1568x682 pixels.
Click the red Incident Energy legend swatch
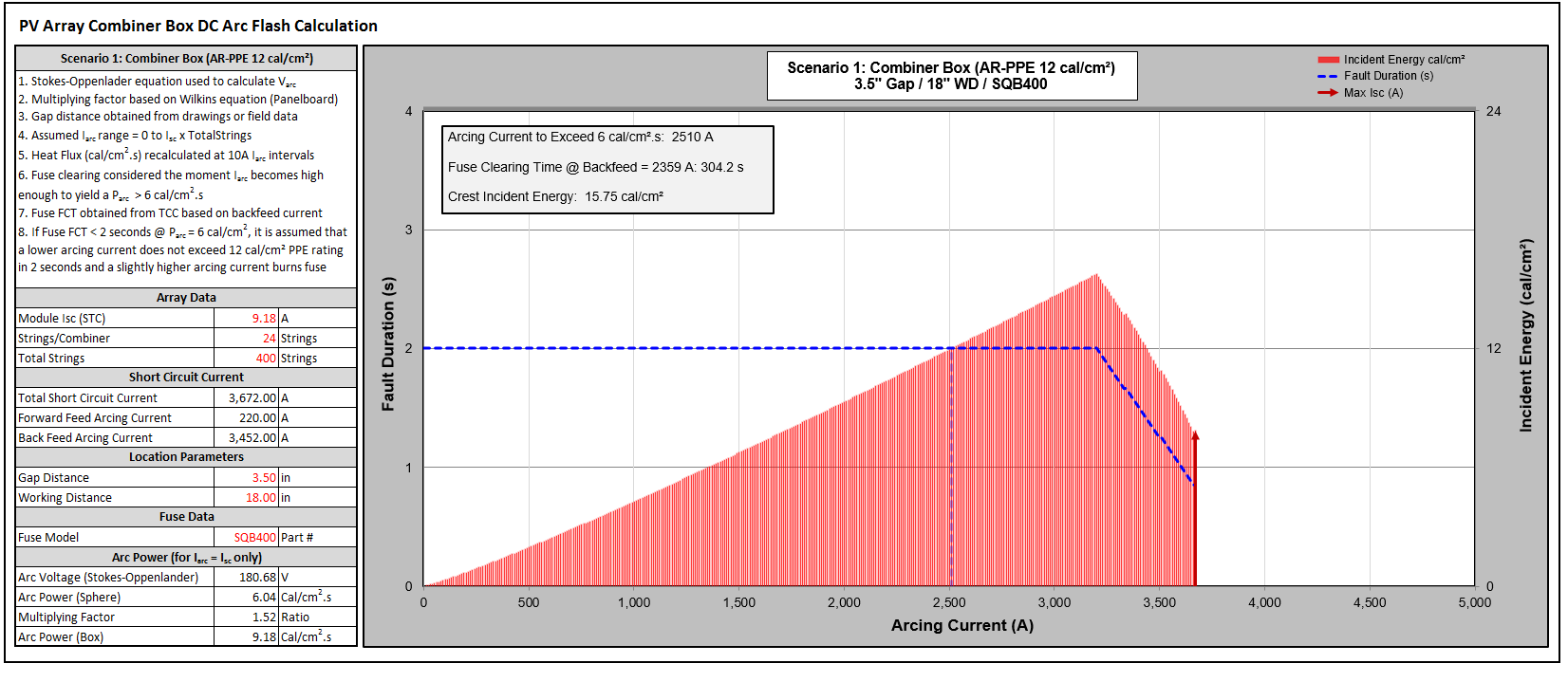[x=1328, y=60]
